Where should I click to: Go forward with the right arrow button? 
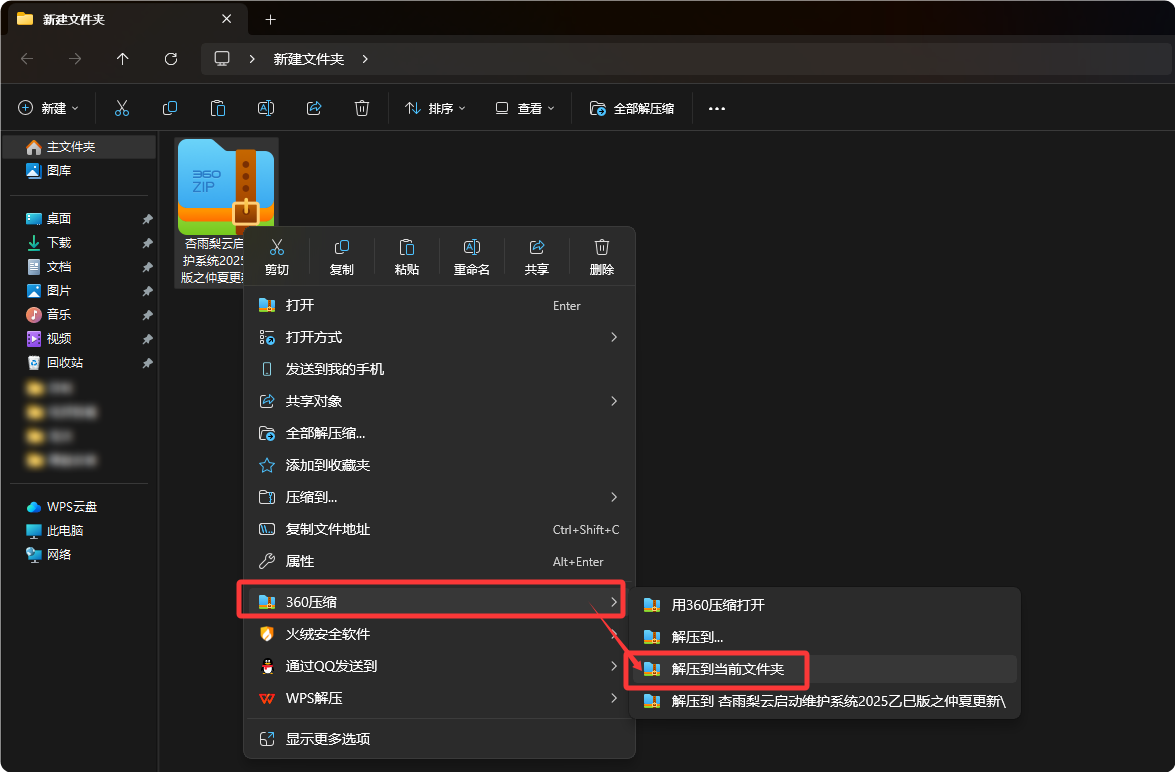75,58
